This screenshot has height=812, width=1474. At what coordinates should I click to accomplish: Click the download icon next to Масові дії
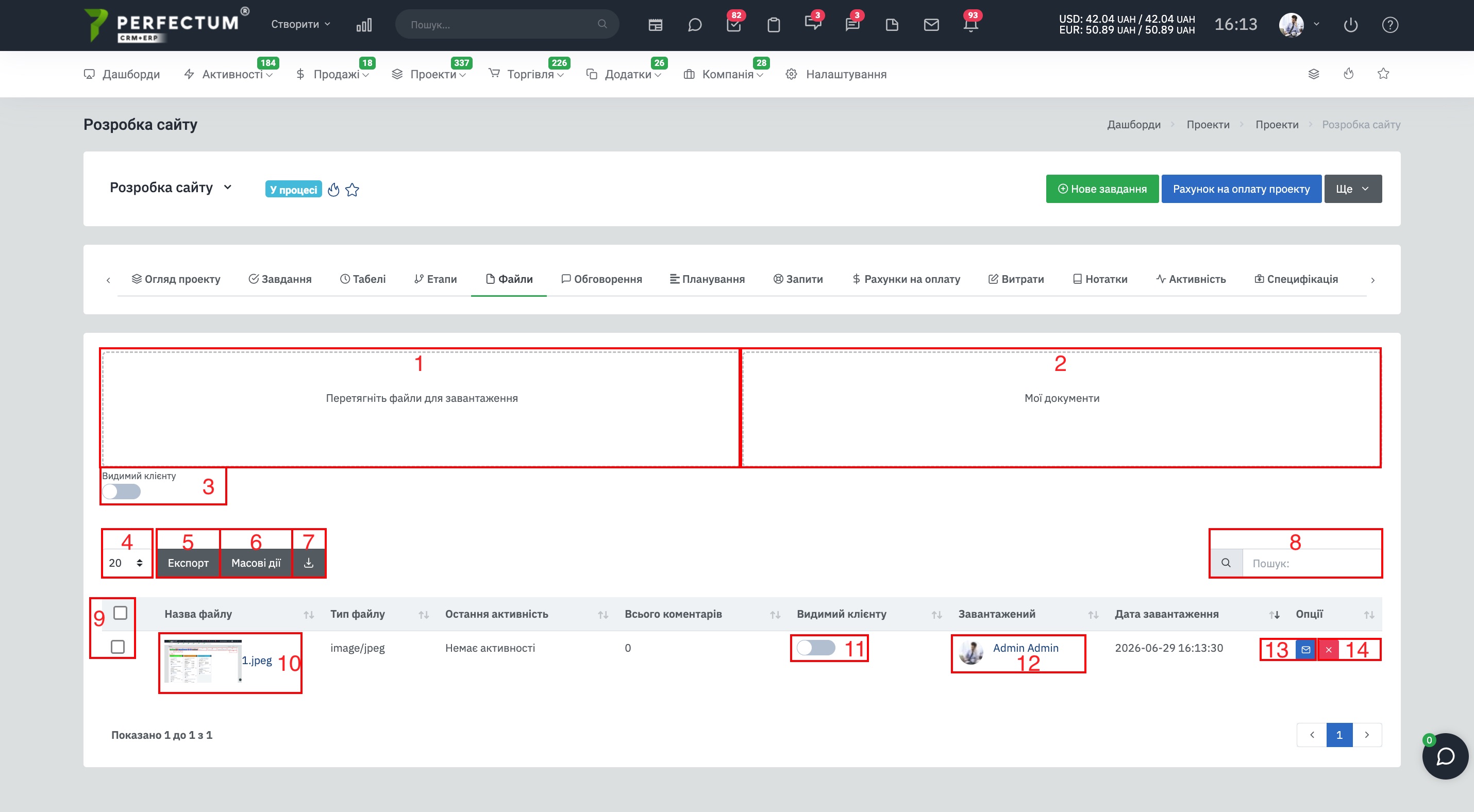(308, 563)
